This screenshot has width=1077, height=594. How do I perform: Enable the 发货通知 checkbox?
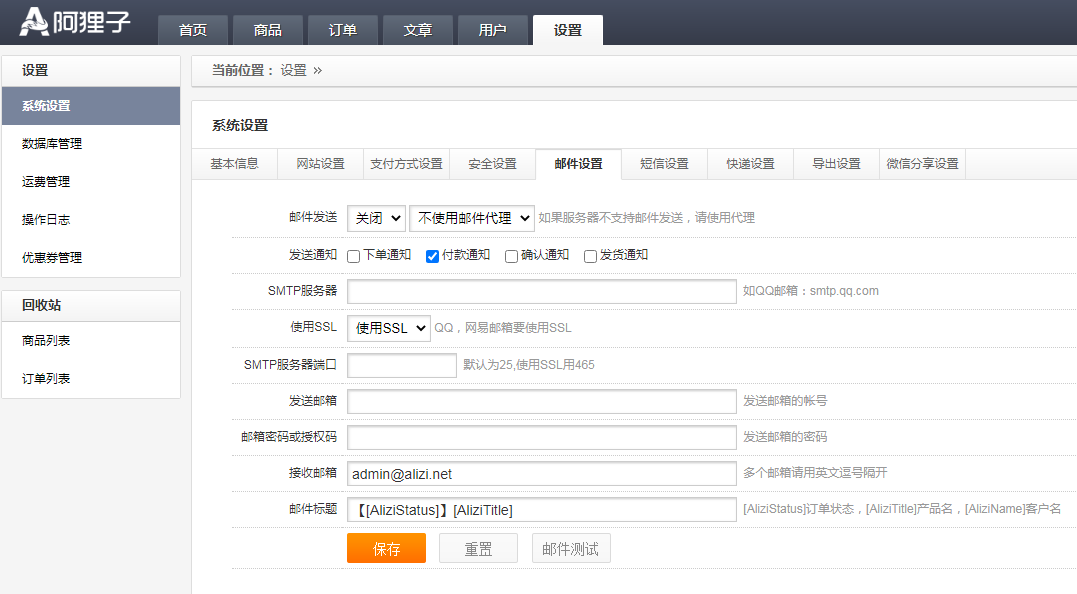591,256
